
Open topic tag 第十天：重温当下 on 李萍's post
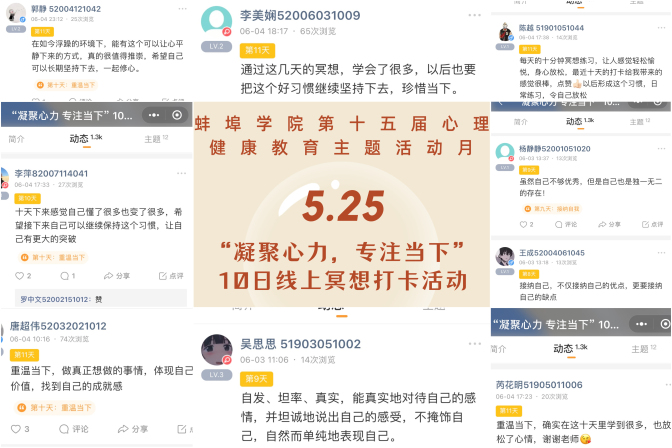(53, 258)
